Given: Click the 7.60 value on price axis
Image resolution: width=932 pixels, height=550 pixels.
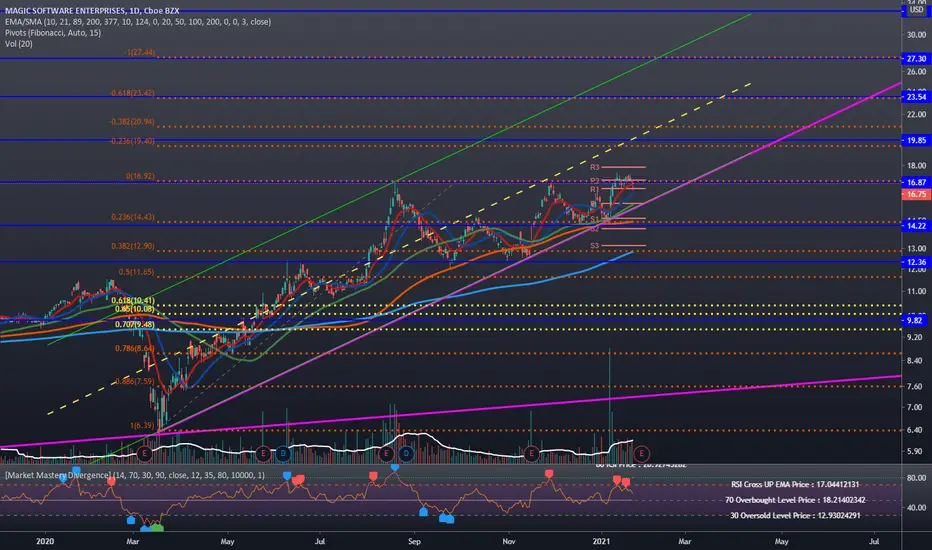Looking at the screenshot, I should pos(914,386).
